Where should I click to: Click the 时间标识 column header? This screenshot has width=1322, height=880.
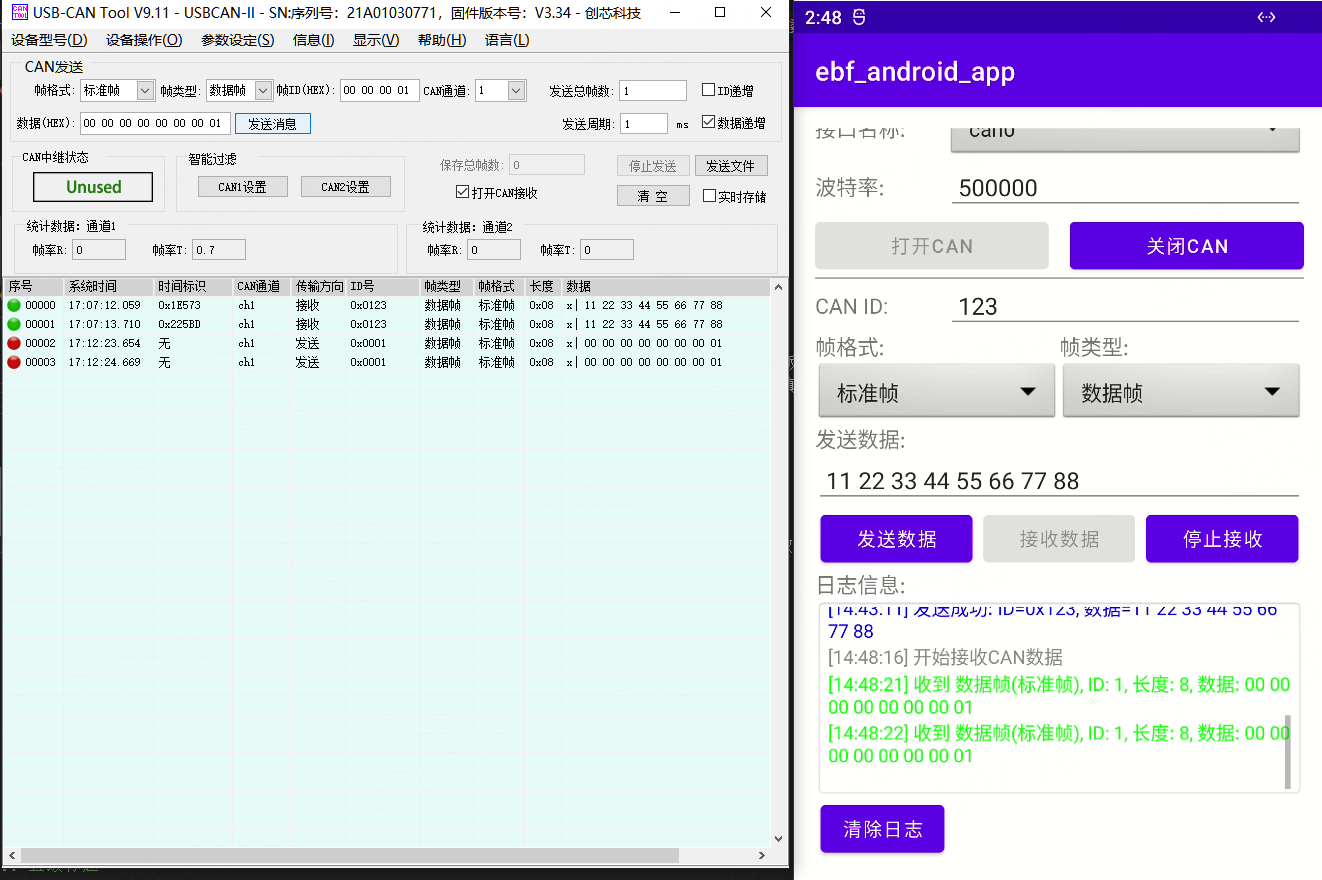click(x=193, y=287)
